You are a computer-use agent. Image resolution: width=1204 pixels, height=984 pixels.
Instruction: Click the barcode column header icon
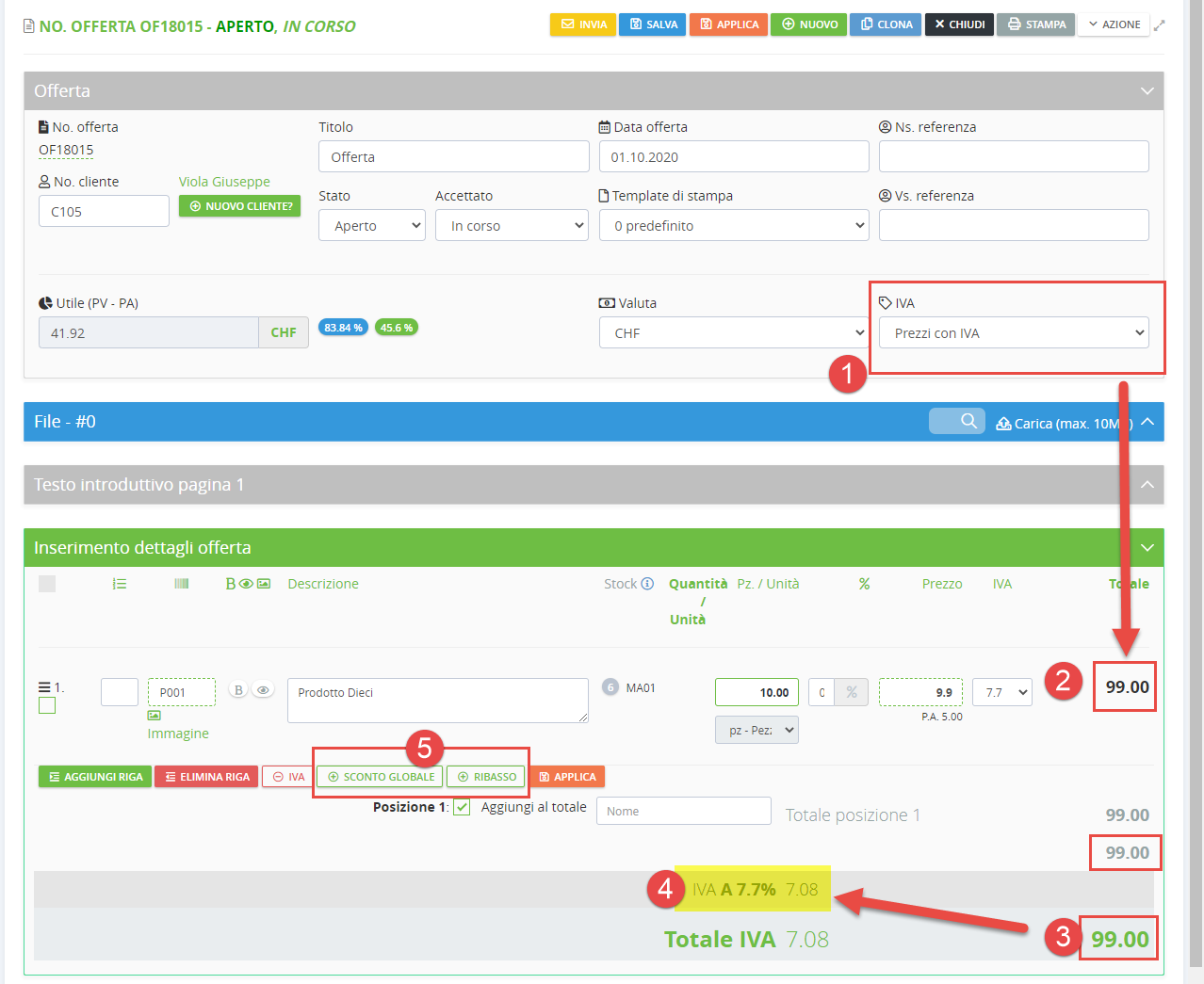tap(182, 584)
